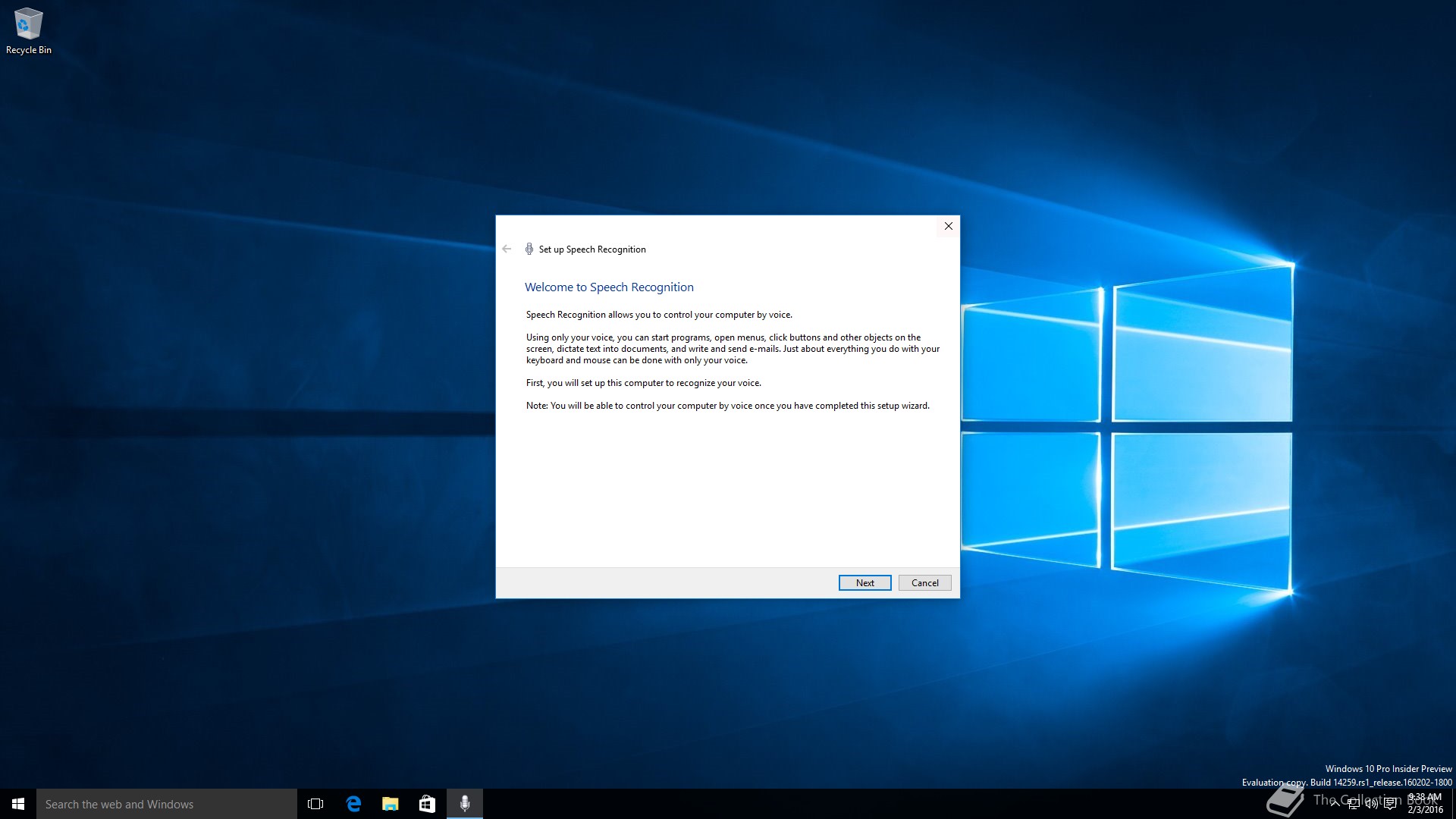
Task: Close the Speech Recognition dialog
Action: (x=948, y=226)
